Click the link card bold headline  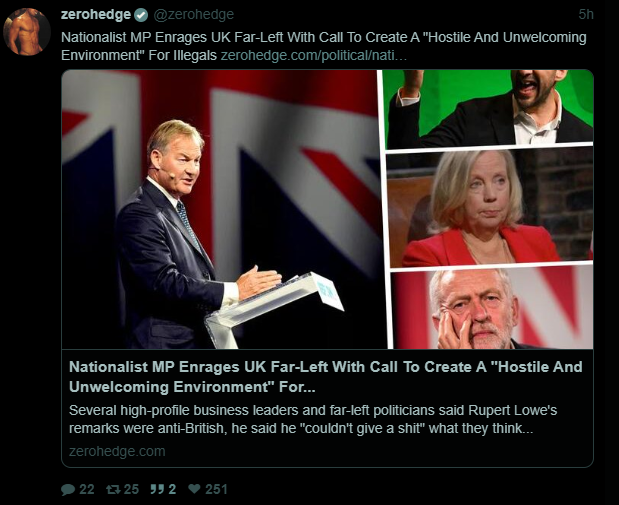326,377
